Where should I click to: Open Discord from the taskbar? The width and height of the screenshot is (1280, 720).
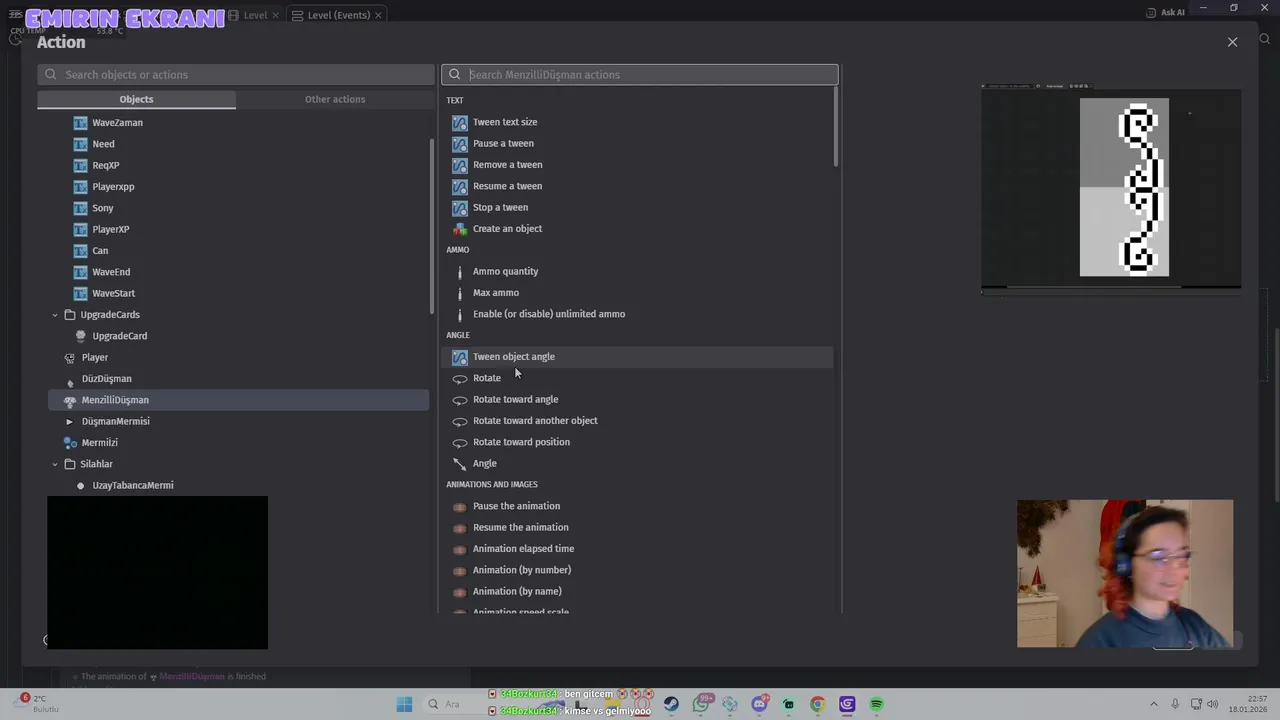(759, 704)
